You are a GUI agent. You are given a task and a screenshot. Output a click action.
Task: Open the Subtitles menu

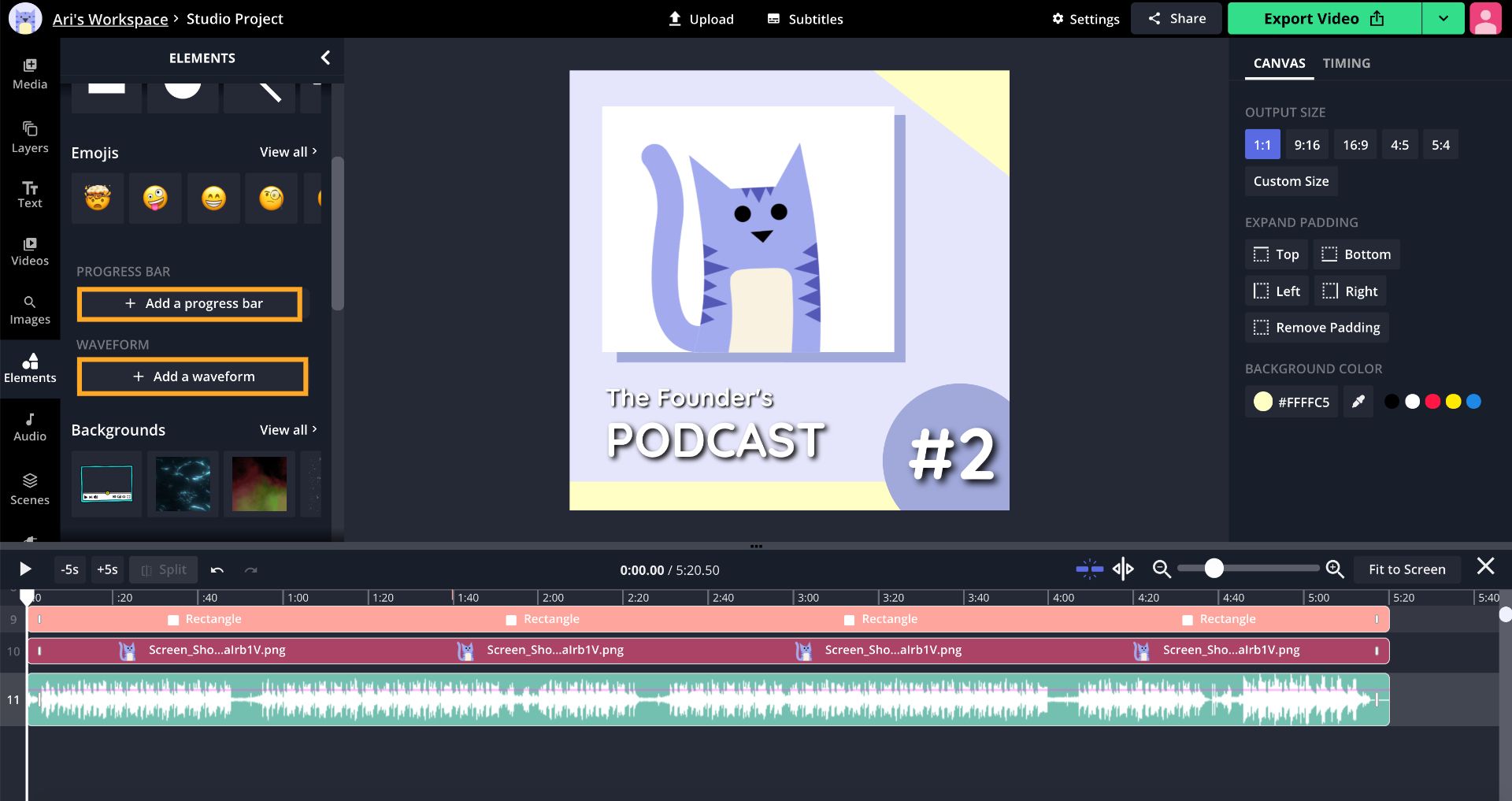805,19
